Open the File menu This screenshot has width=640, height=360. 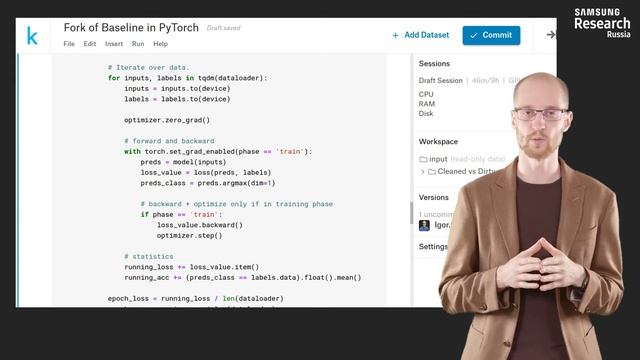pos(69,44)
